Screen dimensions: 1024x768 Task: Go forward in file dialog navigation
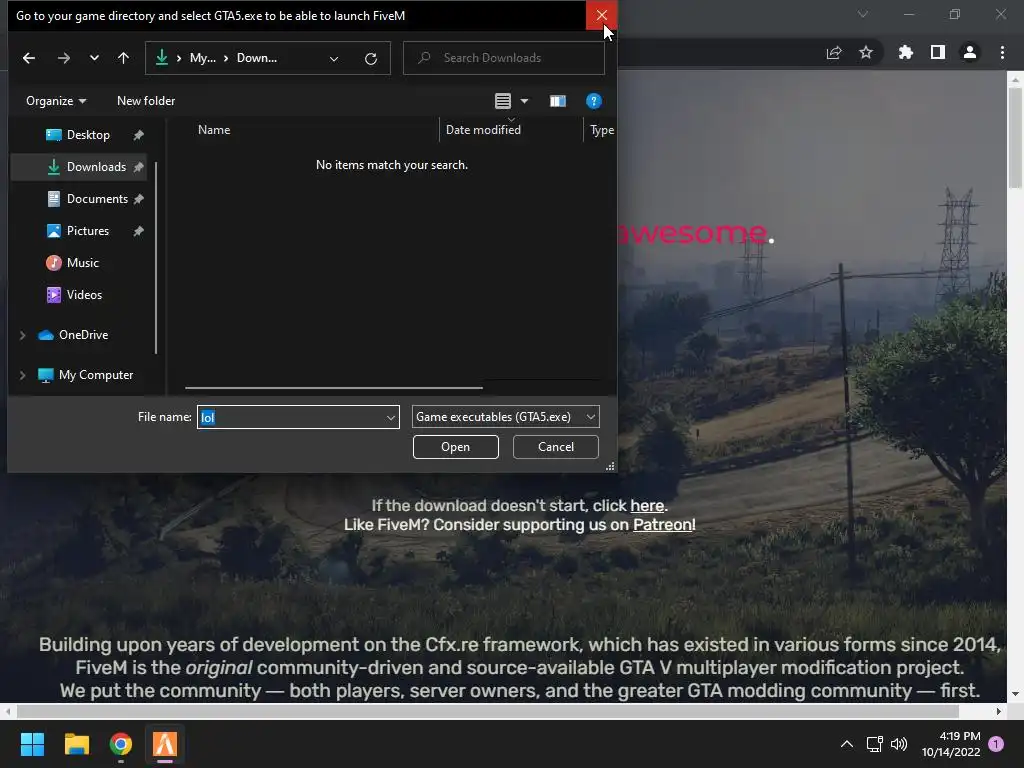pos(63,58)
